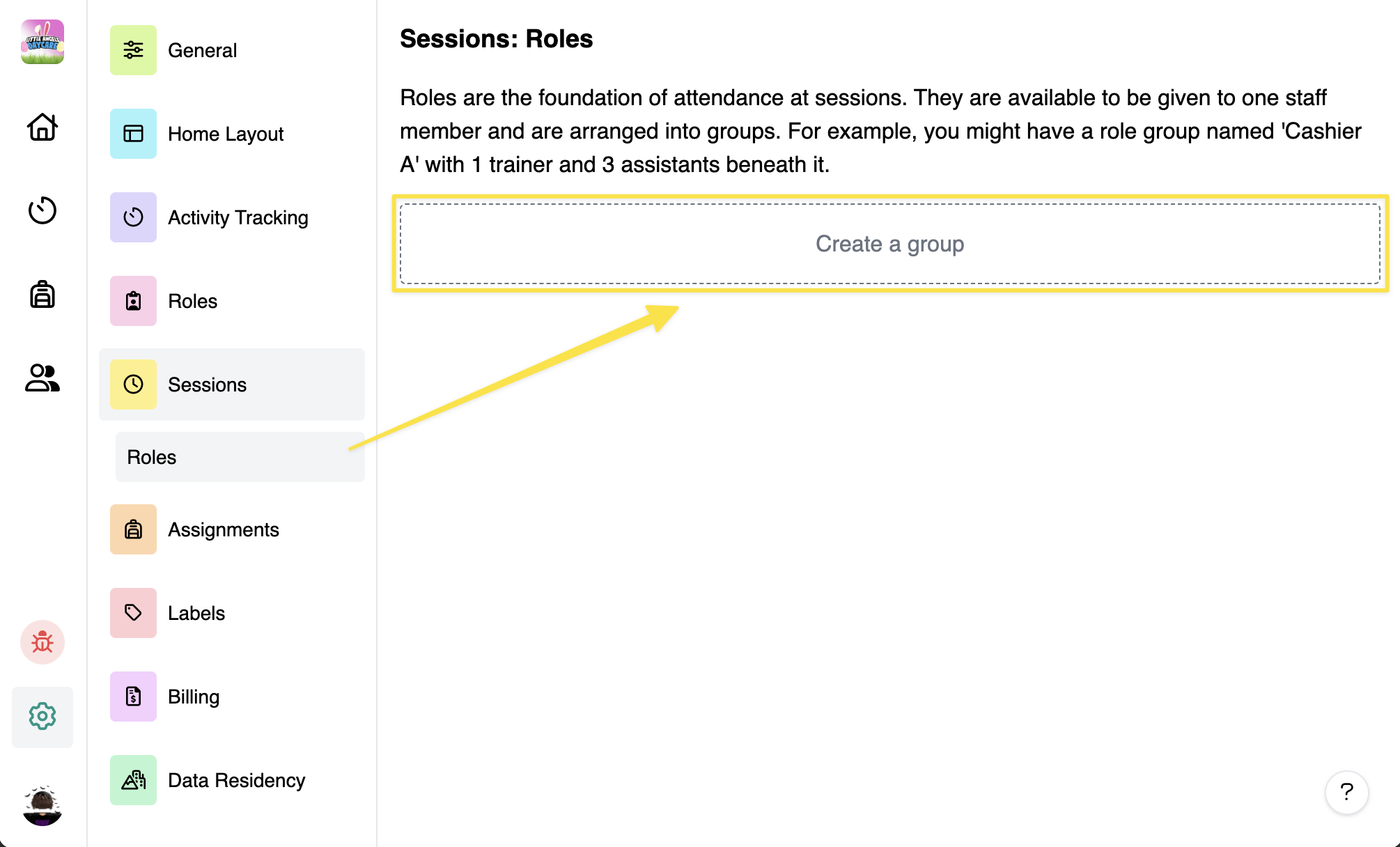Navigate to Data Residency settings
The height and width of the screenshot is (847, 1400).
[236, 780]
